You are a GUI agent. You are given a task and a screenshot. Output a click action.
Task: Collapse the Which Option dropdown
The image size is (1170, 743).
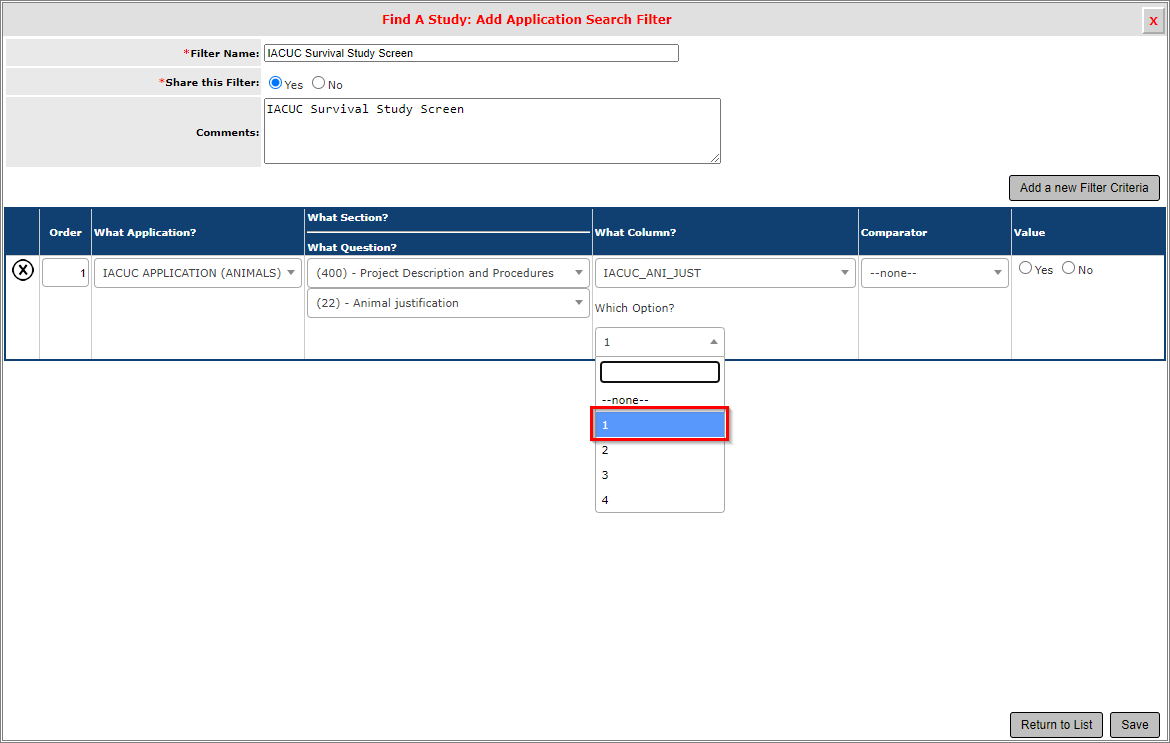(660, 342)
